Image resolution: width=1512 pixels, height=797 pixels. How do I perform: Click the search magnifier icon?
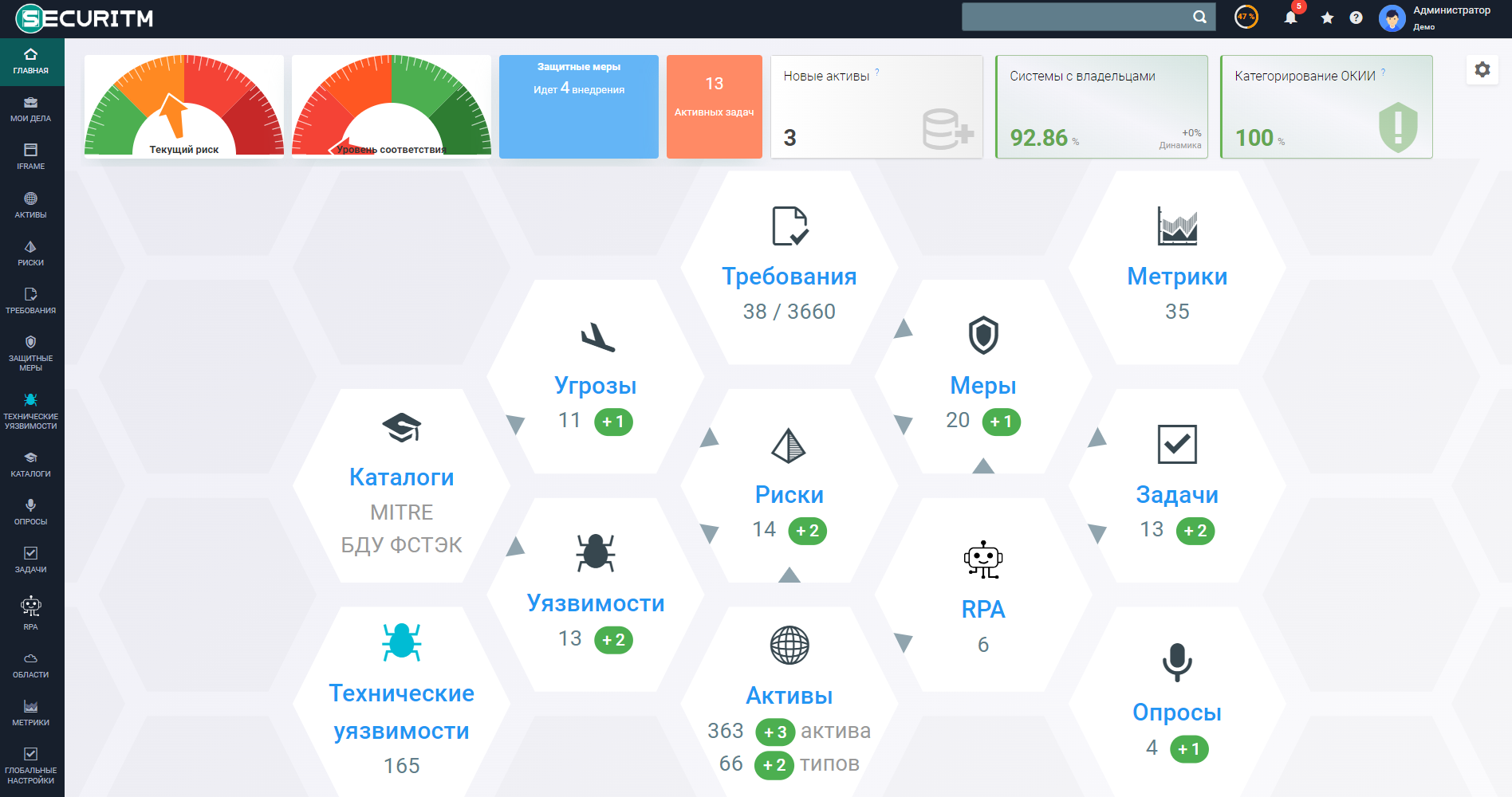point(1199,17)
